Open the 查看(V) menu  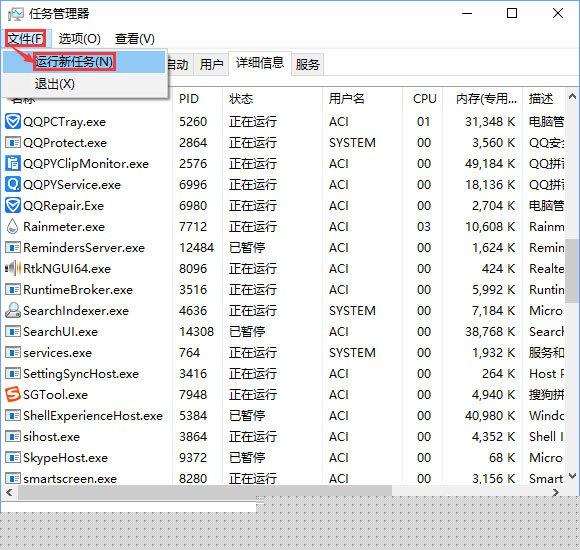coord(135,38)
